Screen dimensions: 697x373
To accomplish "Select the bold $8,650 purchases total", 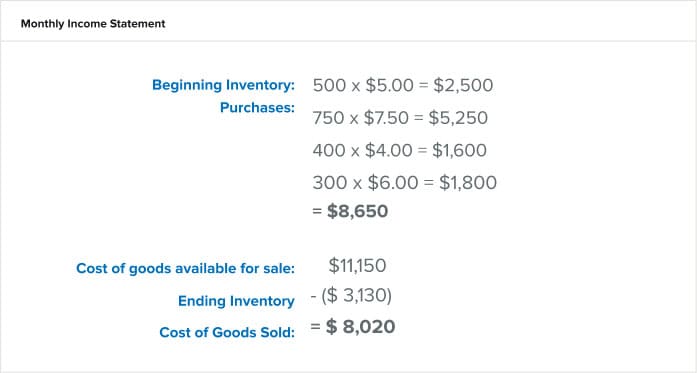I will pos(357,211).
